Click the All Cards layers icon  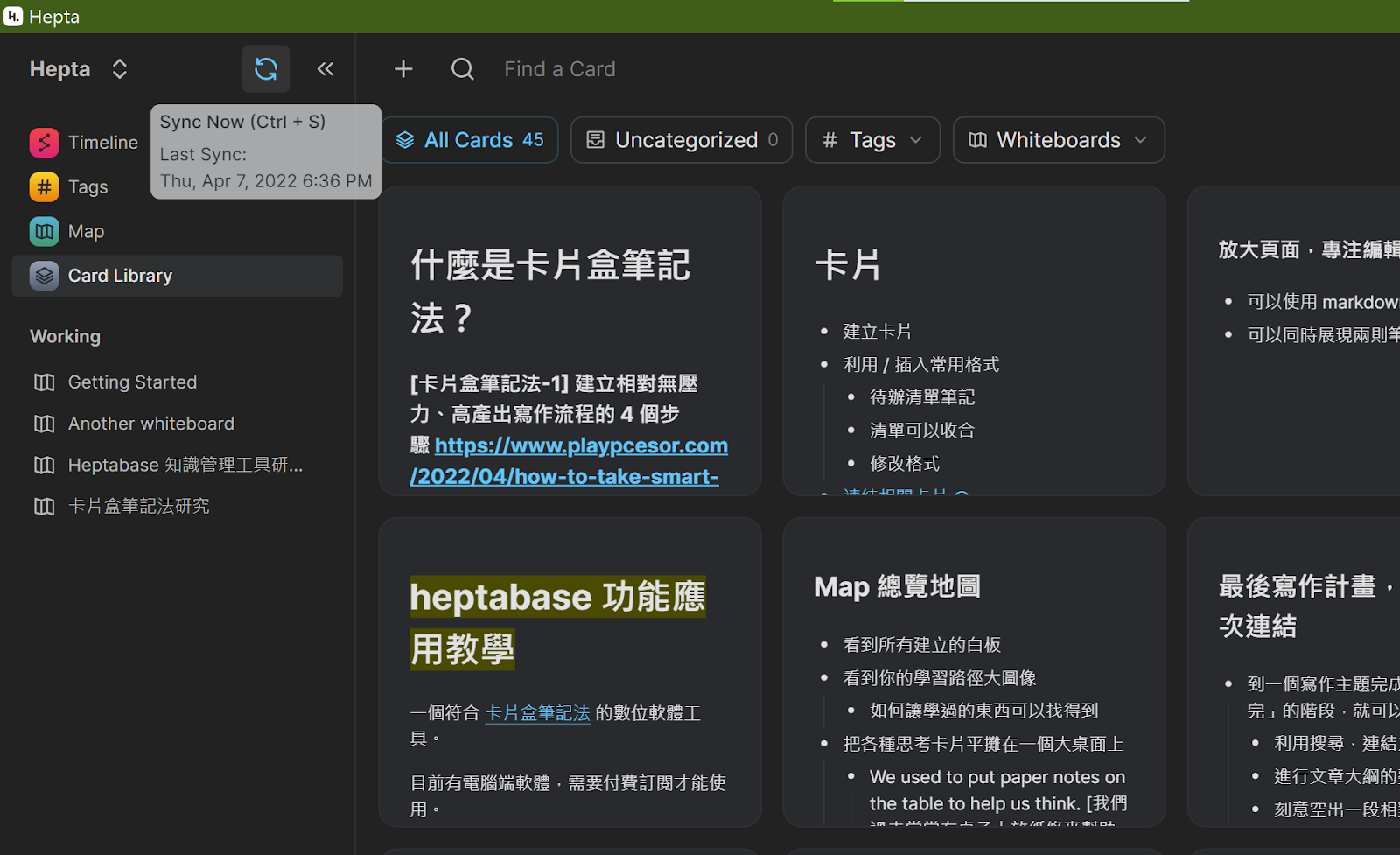coord(405,140)
